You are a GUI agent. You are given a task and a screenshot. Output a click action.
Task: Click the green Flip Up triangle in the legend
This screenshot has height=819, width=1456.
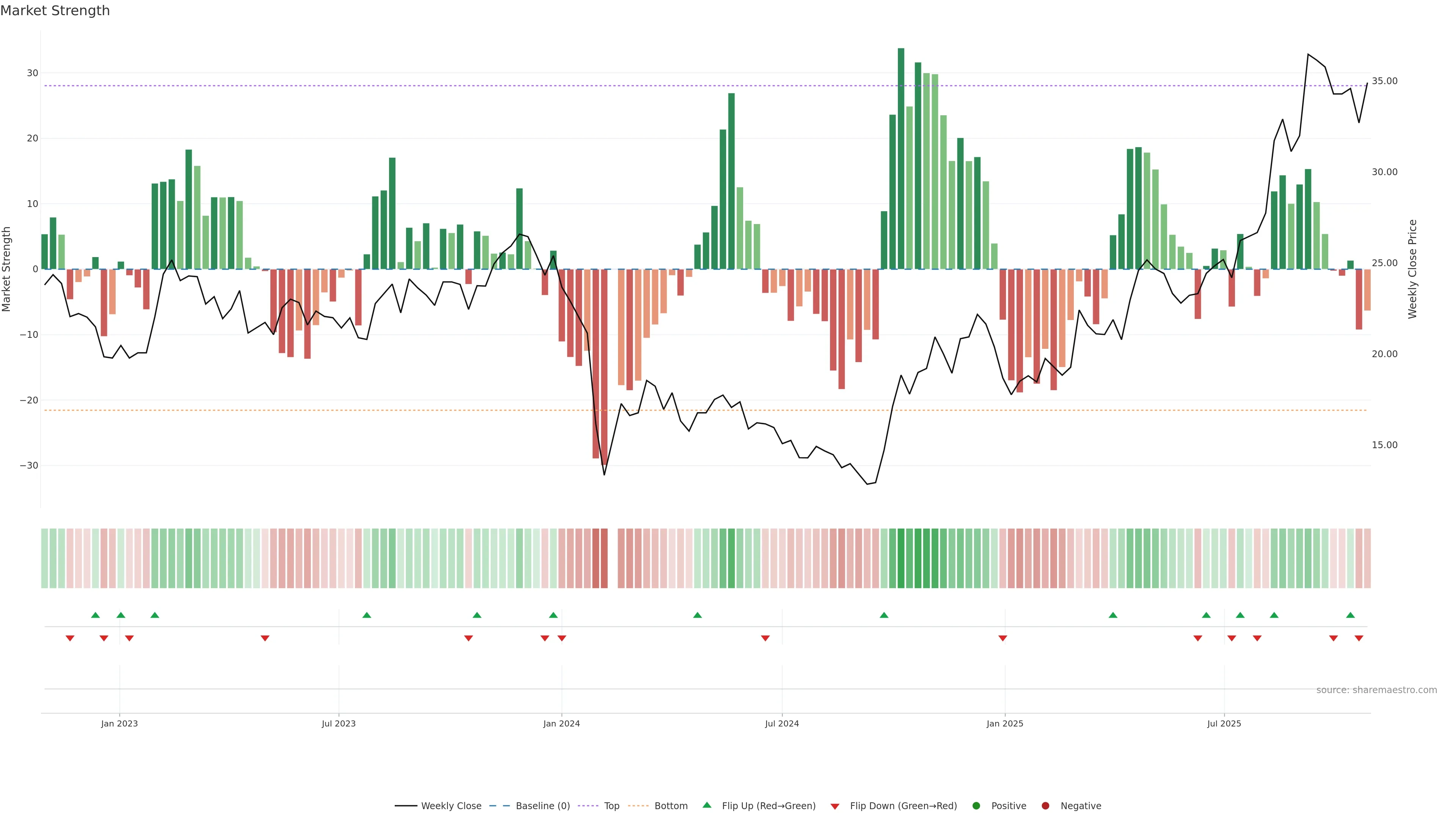tap(706, 805)
